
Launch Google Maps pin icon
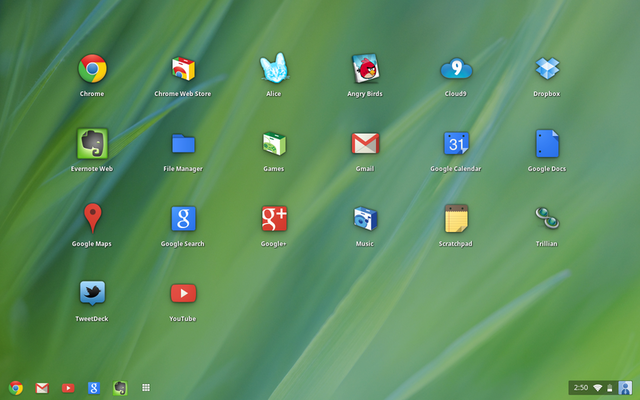pyautogui.click(x=92, y=218)
